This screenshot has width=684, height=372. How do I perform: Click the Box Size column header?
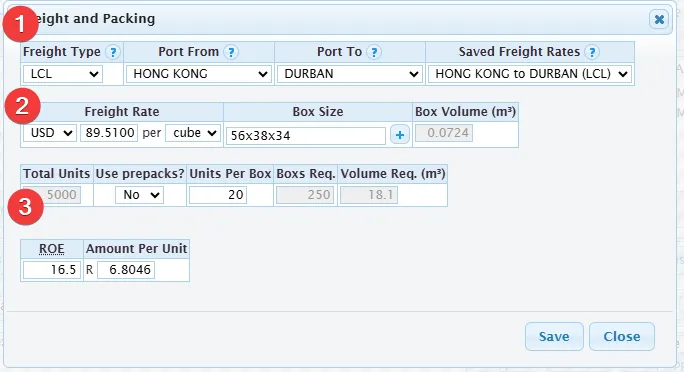318,112
